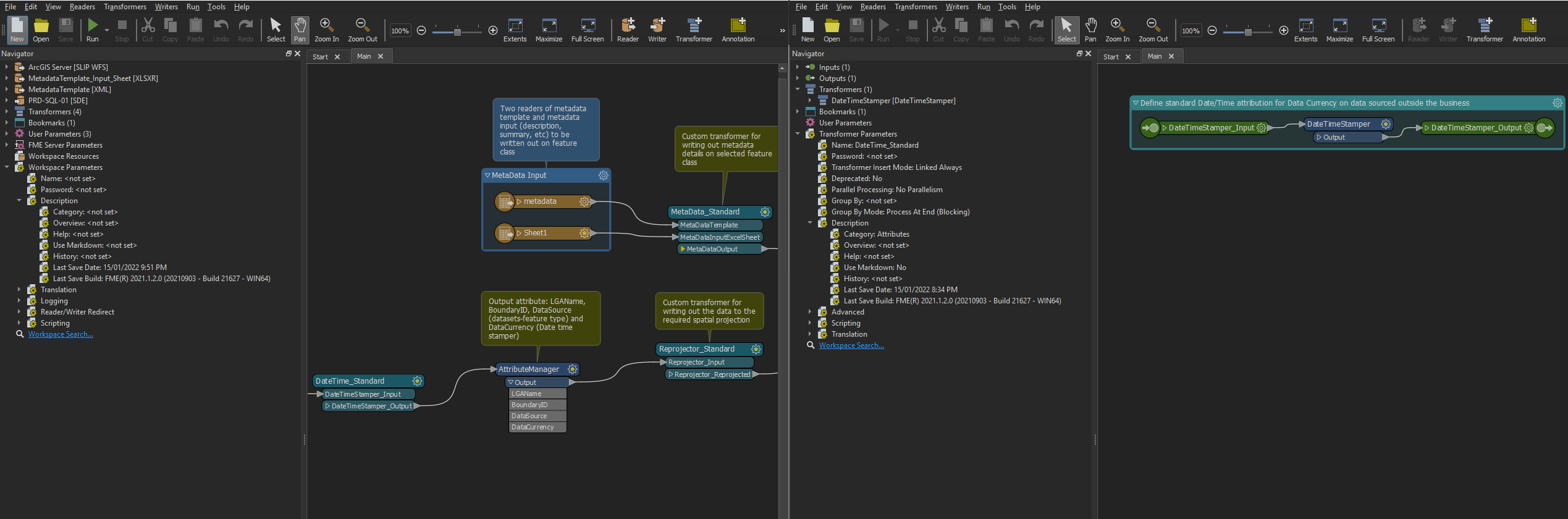Switch to Start tab in left window
Image resolution: width=1568 pixels, height=519 pixels.
tap(320, 57)
